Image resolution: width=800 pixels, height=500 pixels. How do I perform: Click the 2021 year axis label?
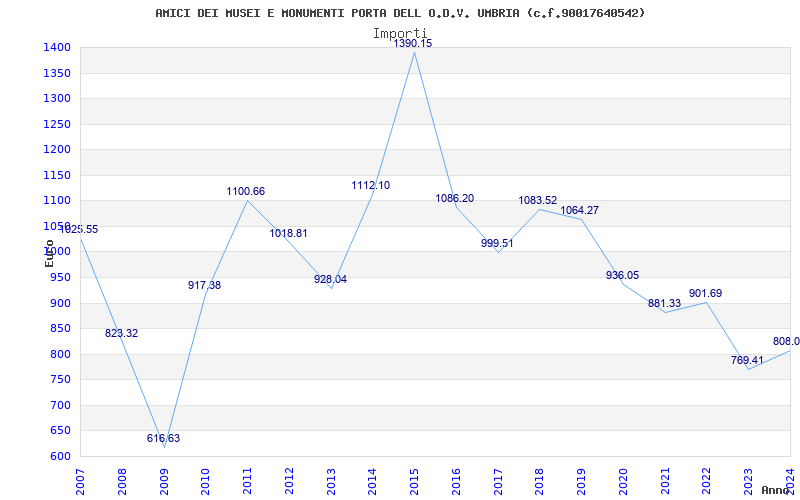coord(665,481)
